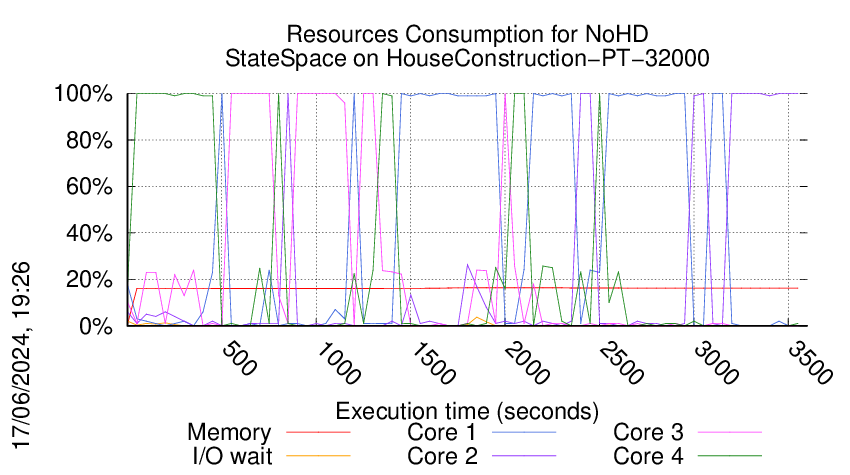This screenshot has width=850, height=475.
Task: Click the subtitle 'StateSpace on HouseConstruction-PT-32000'
Action: [467, 58]
